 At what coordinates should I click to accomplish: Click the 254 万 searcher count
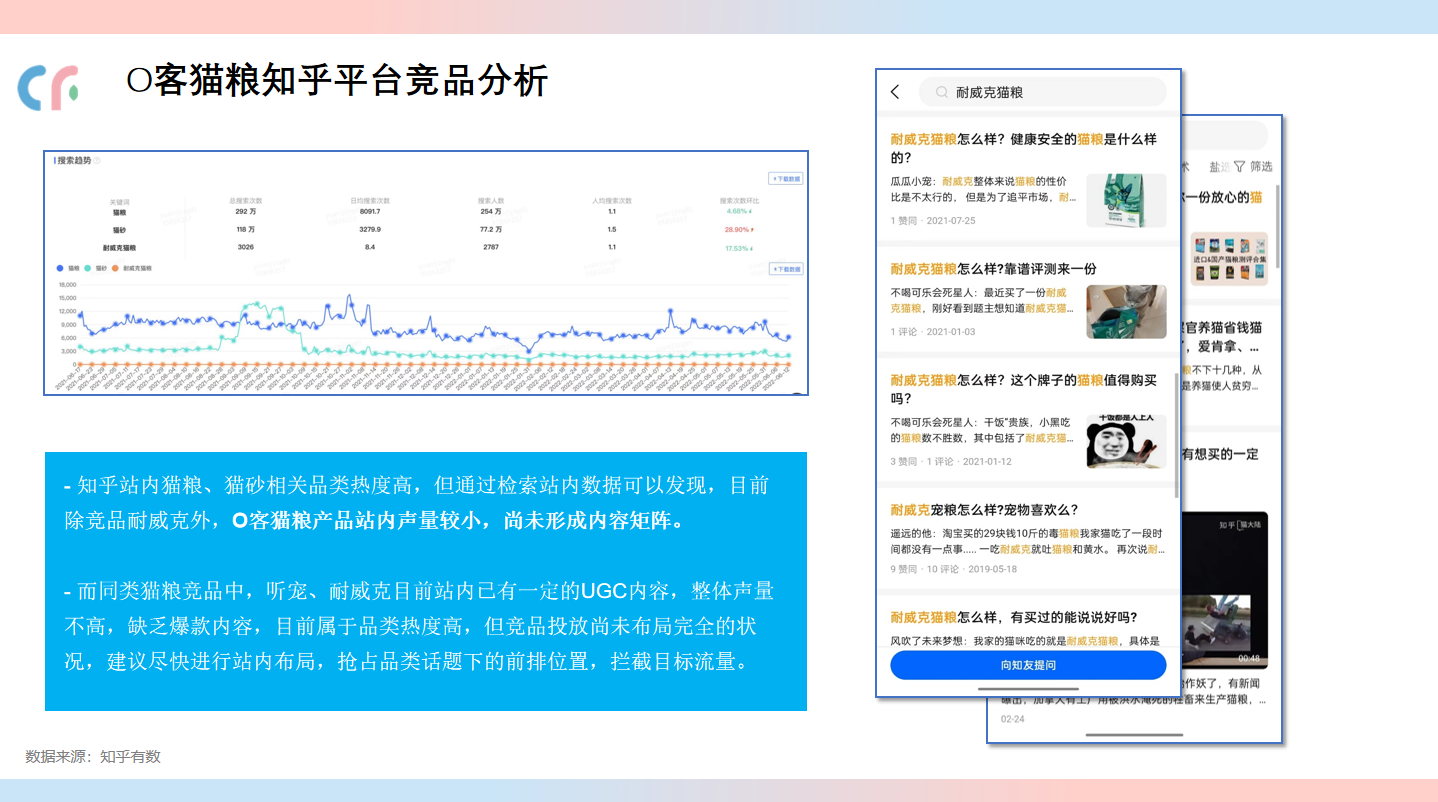click(x=491, y=212)
